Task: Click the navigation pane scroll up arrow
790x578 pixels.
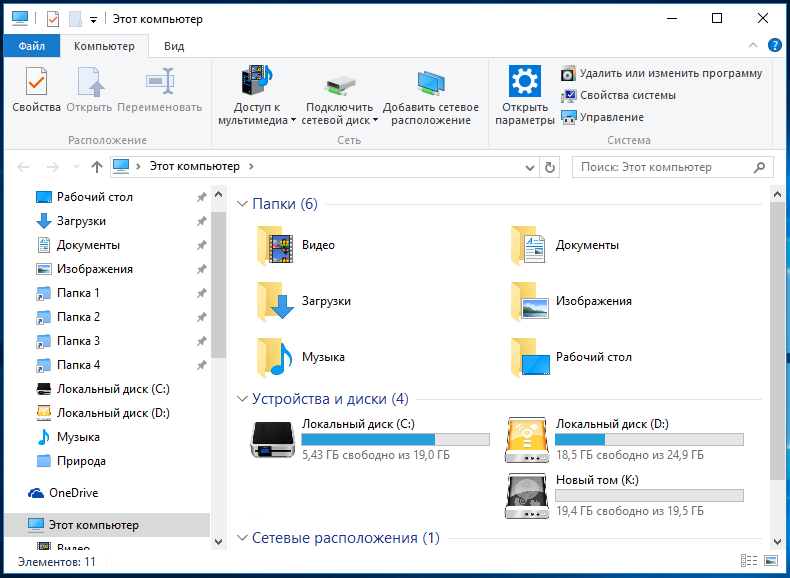Action: 219,194
